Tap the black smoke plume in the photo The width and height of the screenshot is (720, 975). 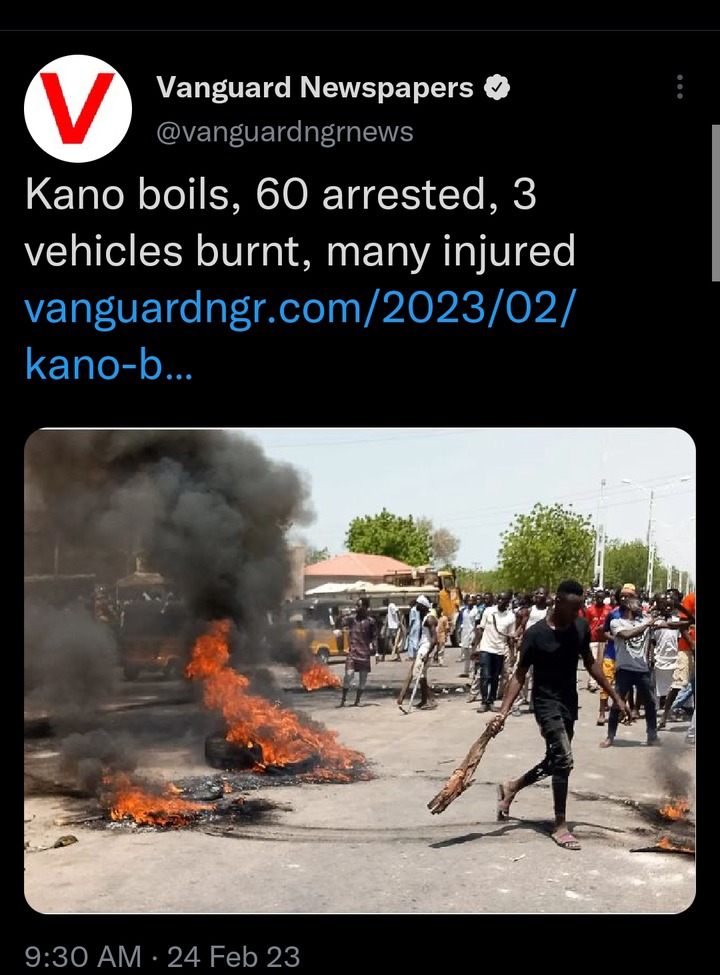tap(168, 535)
